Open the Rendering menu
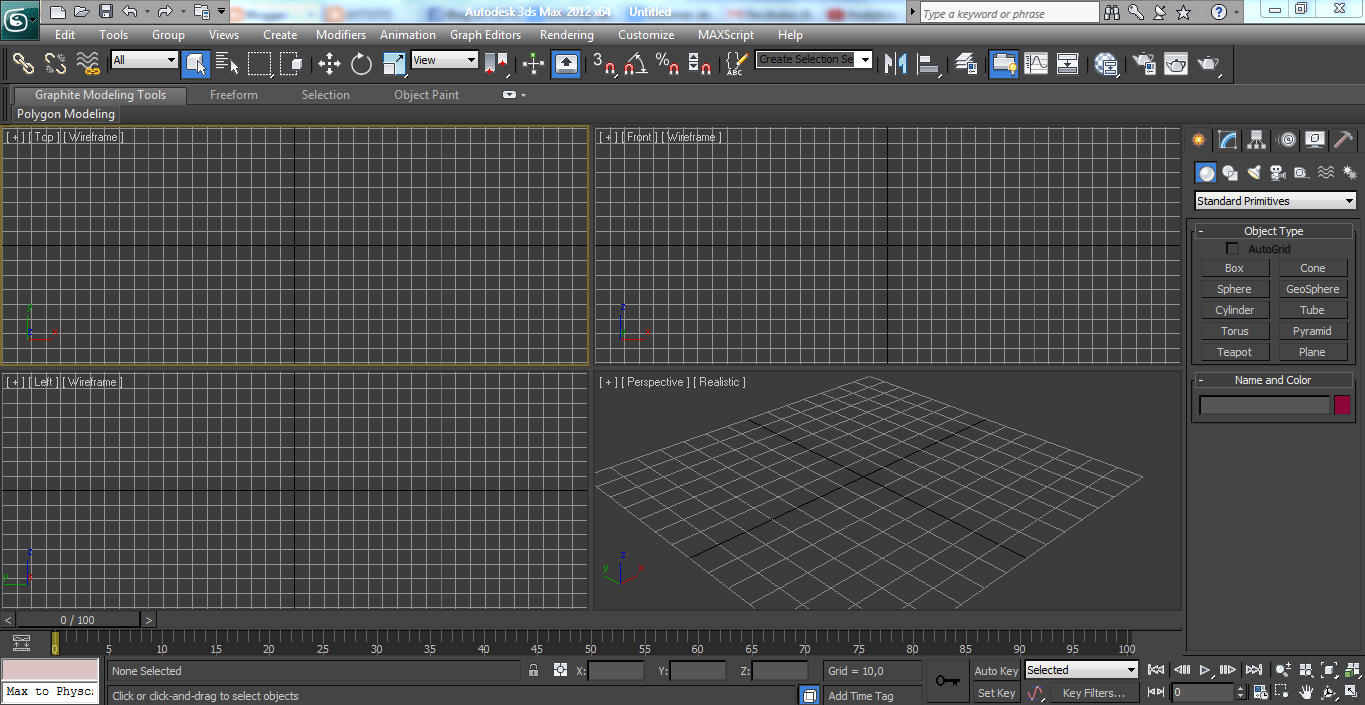Viewport: 1365px width, 705px height. 566,34
